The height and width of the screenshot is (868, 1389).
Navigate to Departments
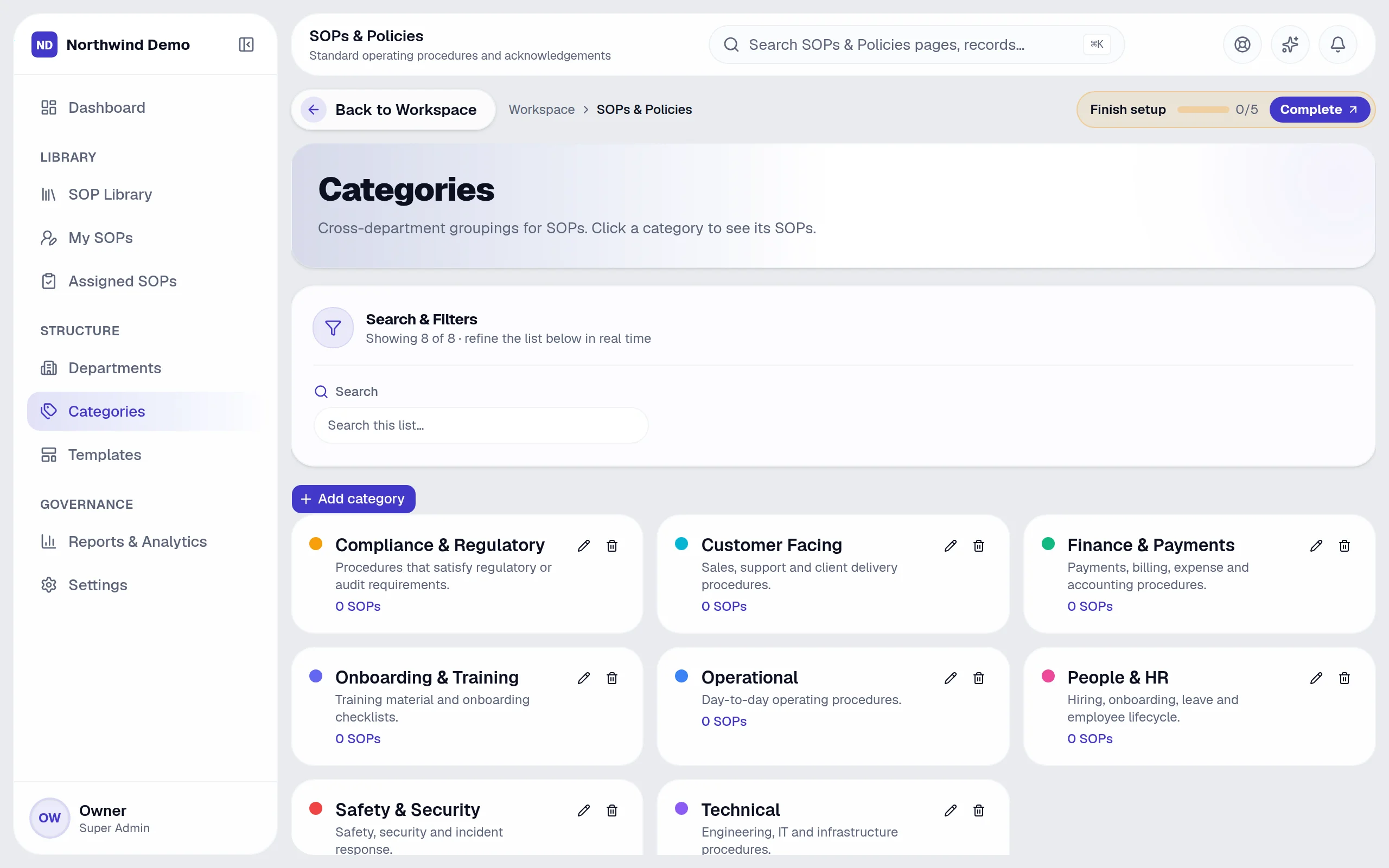[145, 368]
